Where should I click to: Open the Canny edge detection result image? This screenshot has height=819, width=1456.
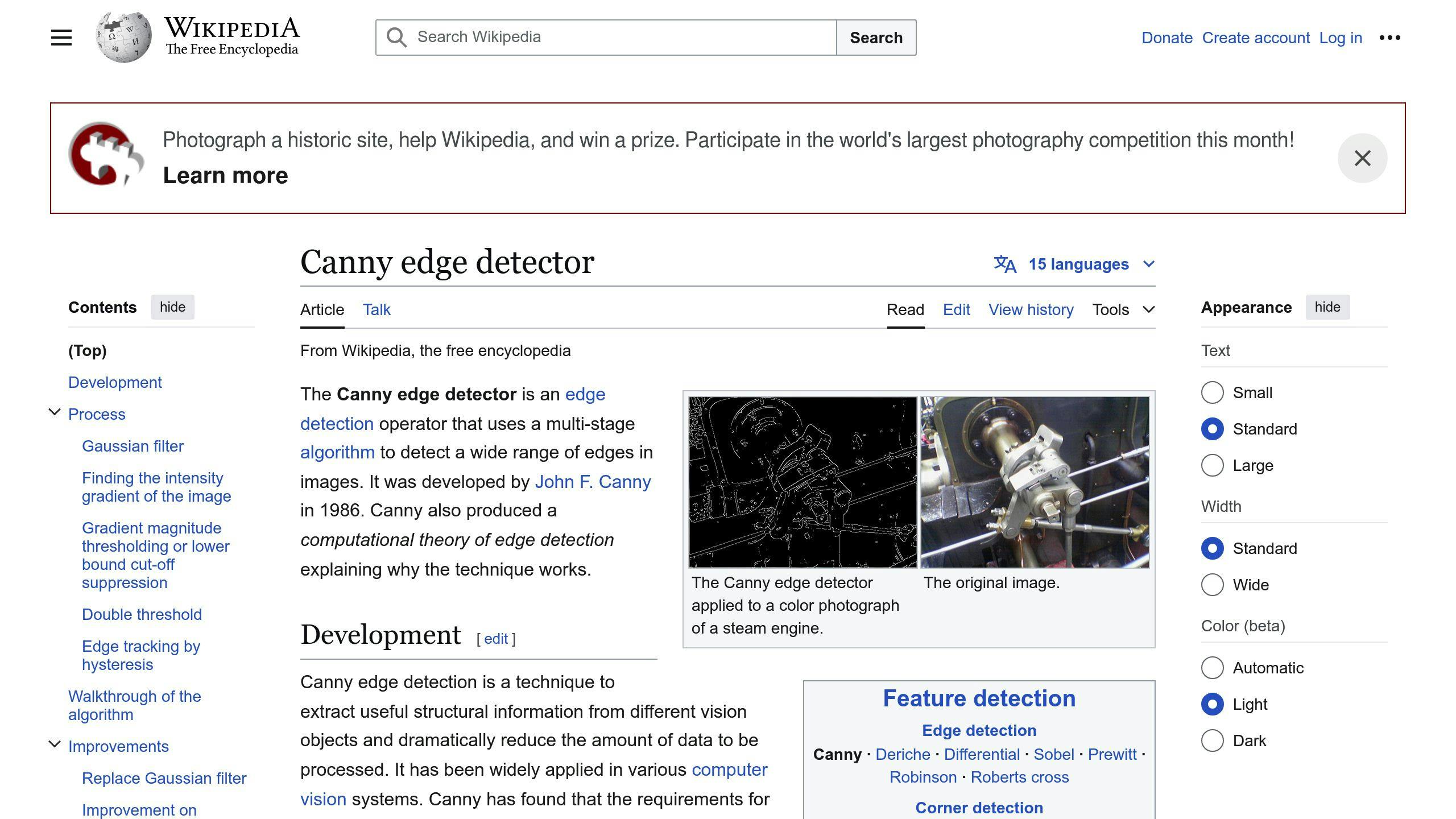coord(803,482)
